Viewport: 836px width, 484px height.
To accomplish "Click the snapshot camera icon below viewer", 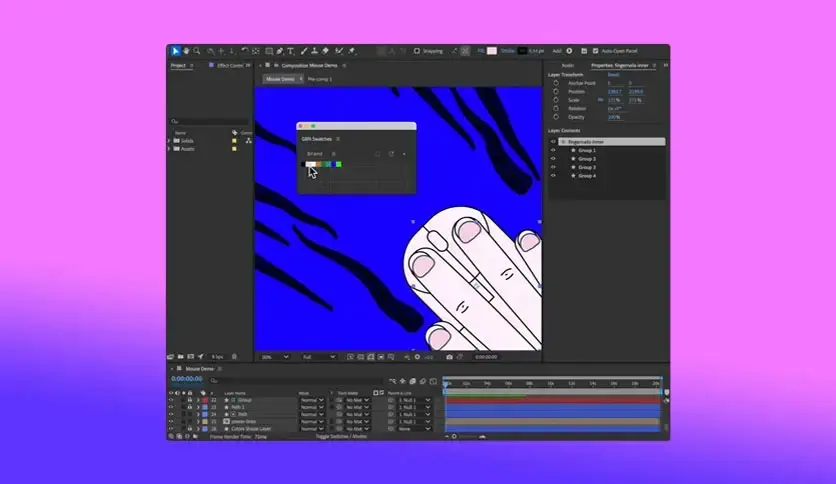I will click(x=449, y=357).
